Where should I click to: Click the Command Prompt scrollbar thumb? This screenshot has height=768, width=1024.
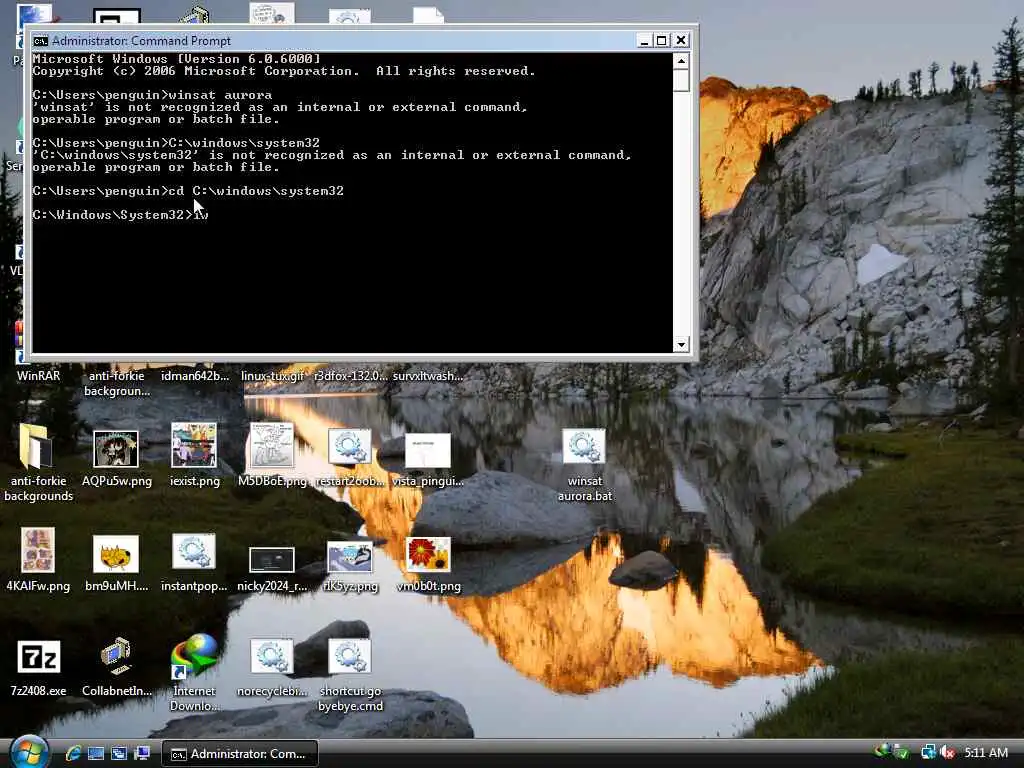(x=681, y=81)
